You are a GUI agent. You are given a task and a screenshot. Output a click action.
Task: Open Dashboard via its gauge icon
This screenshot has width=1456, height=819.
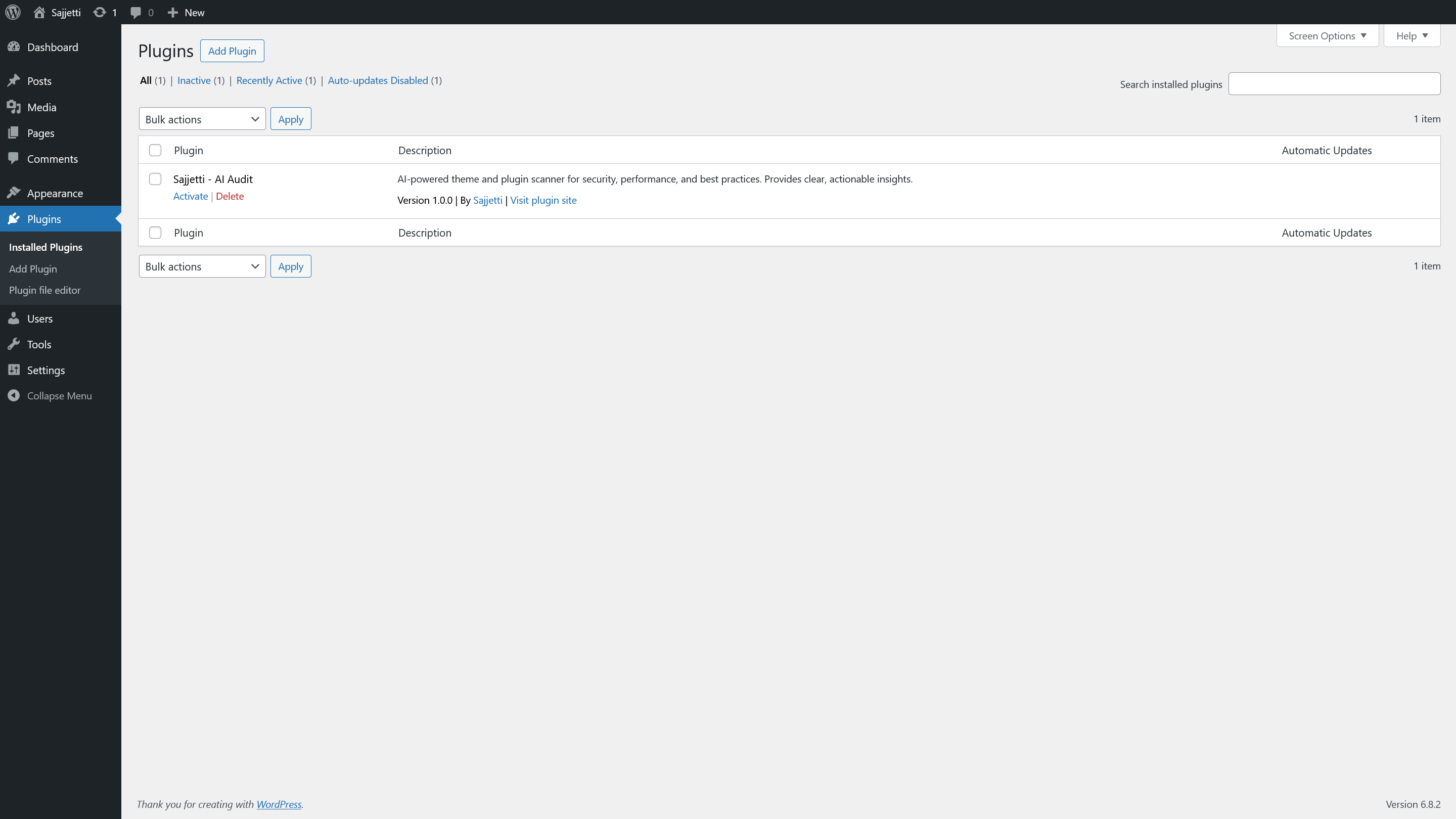(14, 47)
